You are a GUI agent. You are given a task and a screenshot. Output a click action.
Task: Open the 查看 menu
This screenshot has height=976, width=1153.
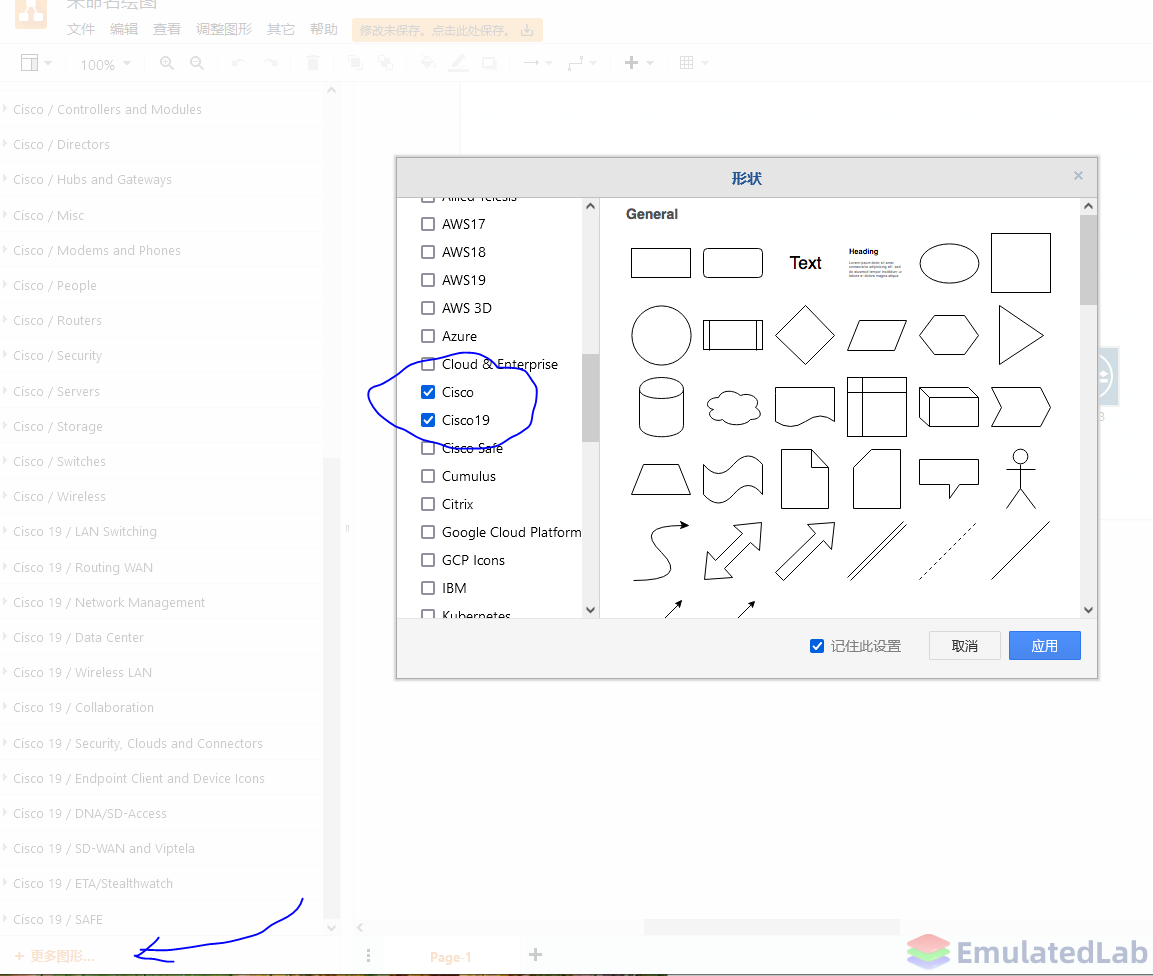167,29
